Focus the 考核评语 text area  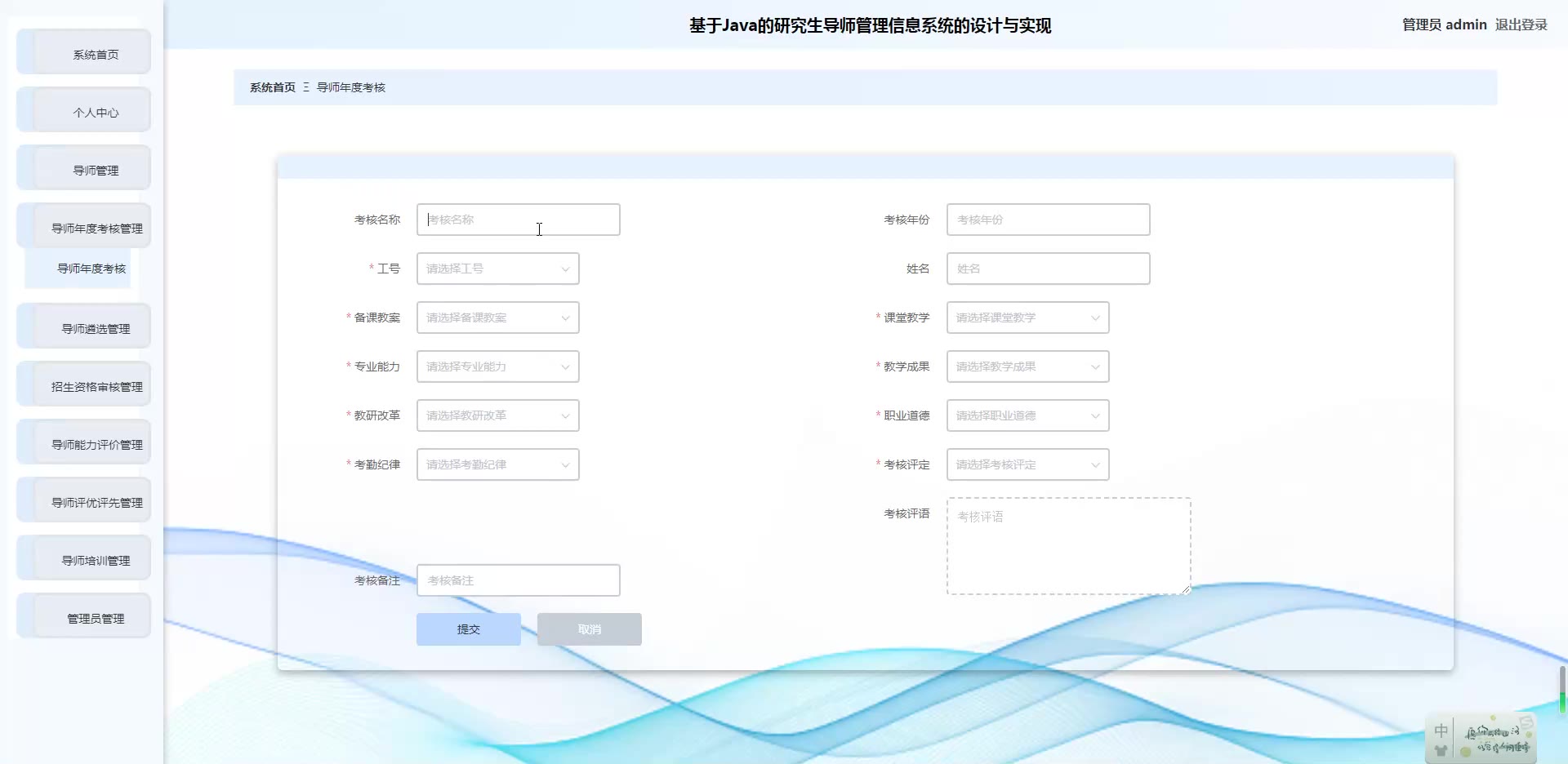click(1069, 546)
